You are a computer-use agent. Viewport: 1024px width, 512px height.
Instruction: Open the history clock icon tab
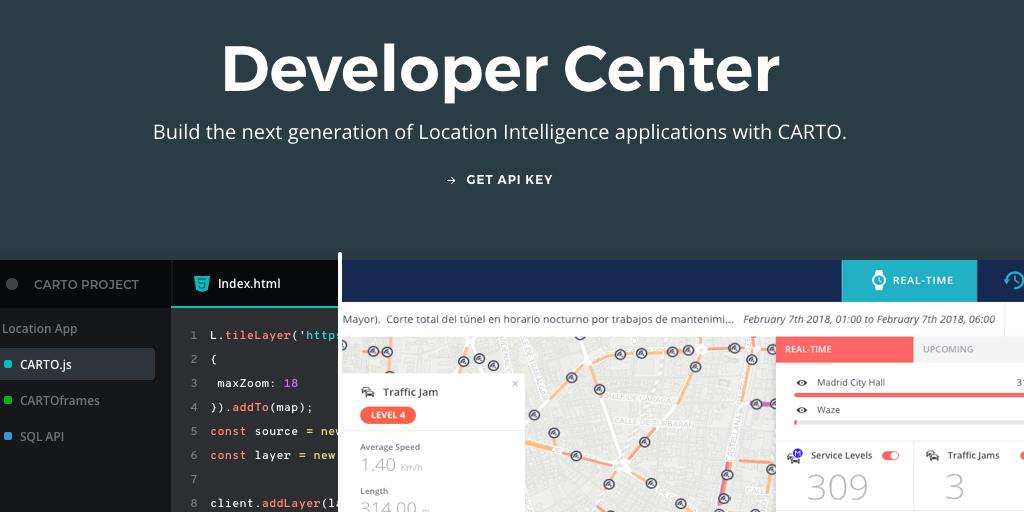tap(1014, 280)
